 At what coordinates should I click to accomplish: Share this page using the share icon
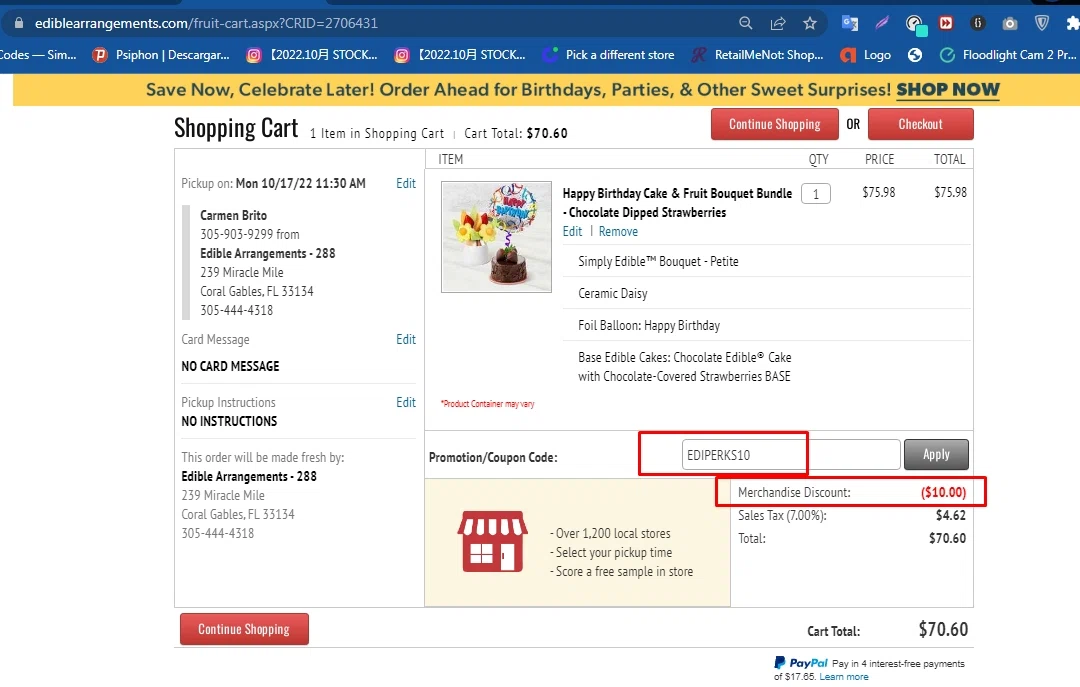(778, 23)
